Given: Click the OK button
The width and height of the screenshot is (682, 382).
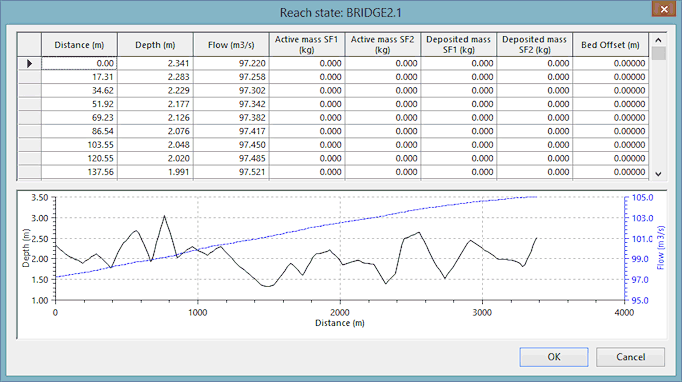Looking at the screenshot, I should [x=554, y=357].
